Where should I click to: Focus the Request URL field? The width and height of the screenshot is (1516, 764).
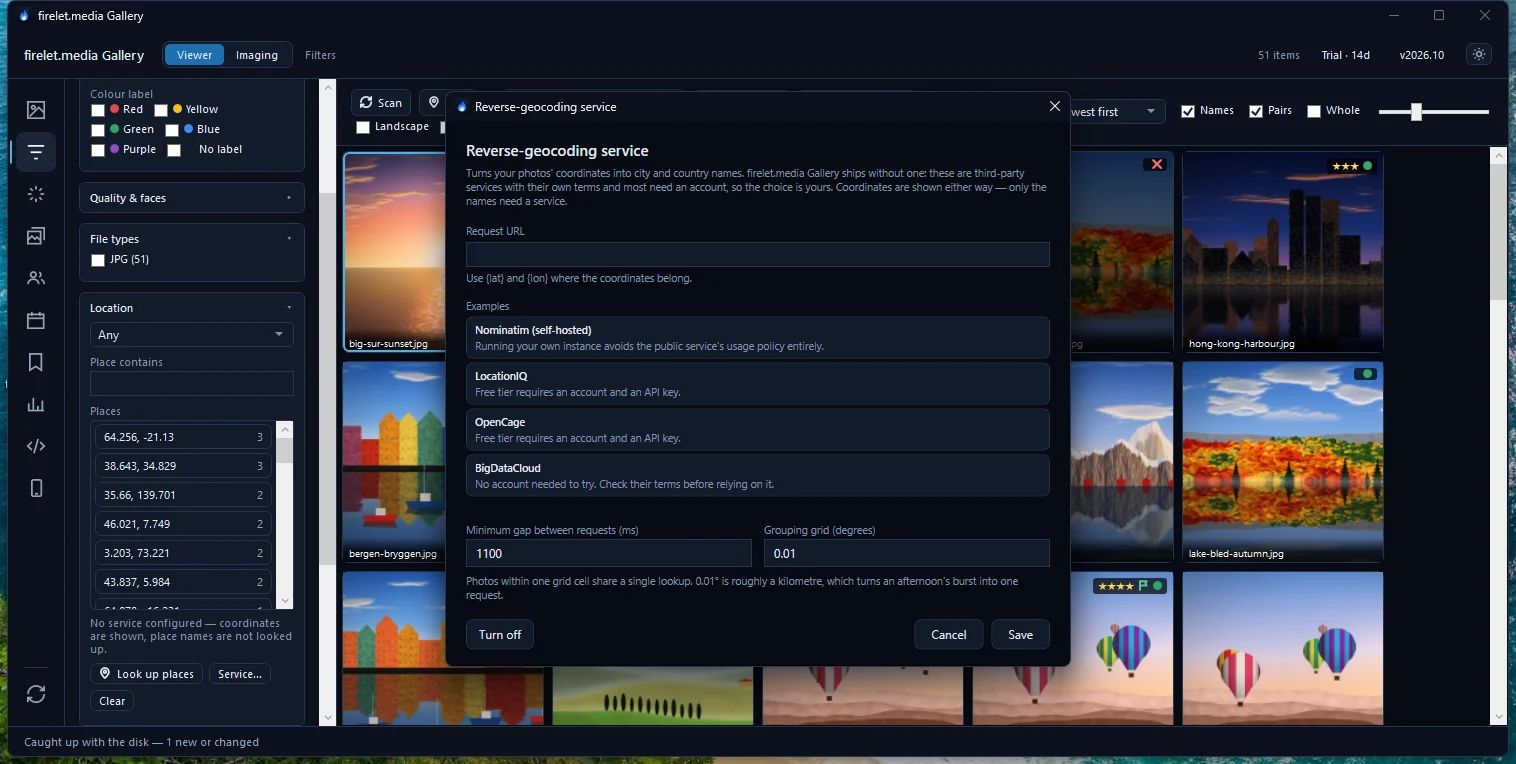[x=758, y=254]
